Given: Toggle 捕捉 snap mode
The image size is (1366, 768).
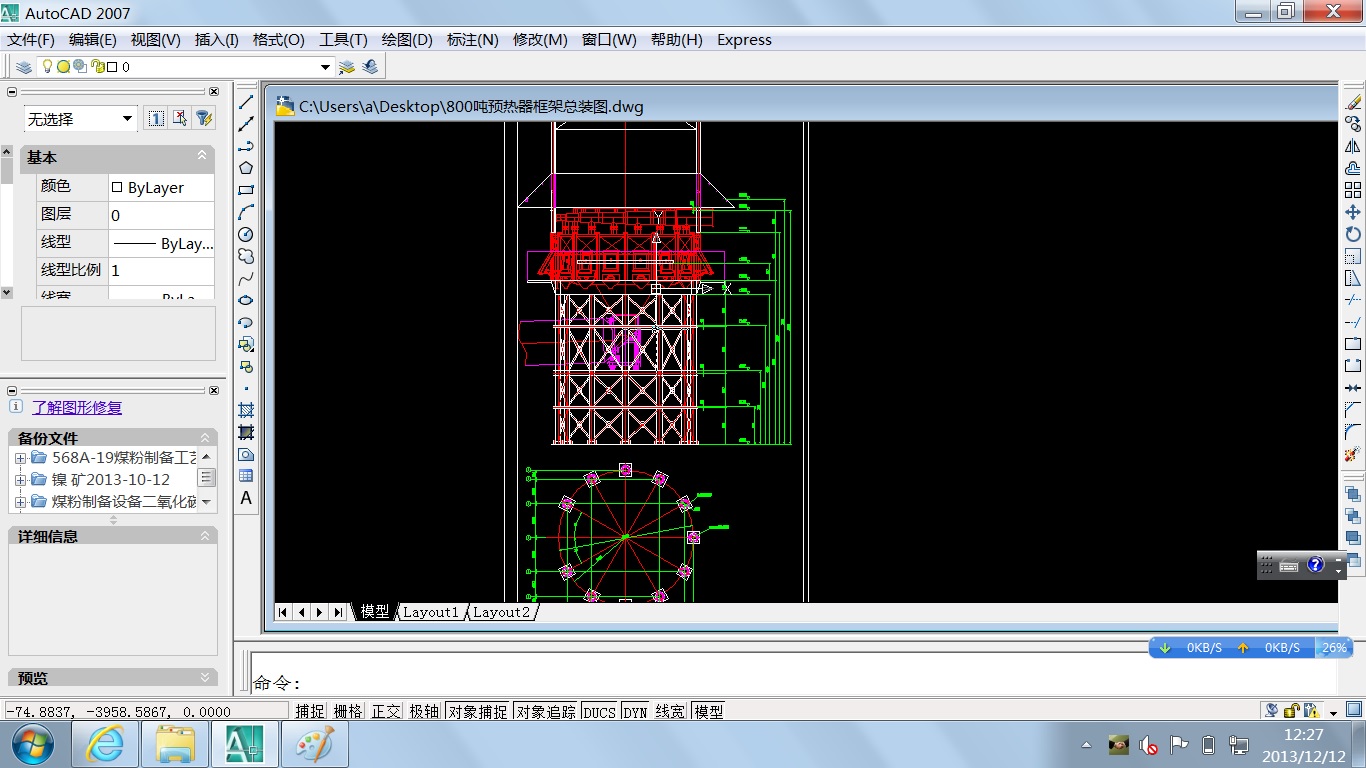Looking at the screenshot, I should [x=310, y=712].
